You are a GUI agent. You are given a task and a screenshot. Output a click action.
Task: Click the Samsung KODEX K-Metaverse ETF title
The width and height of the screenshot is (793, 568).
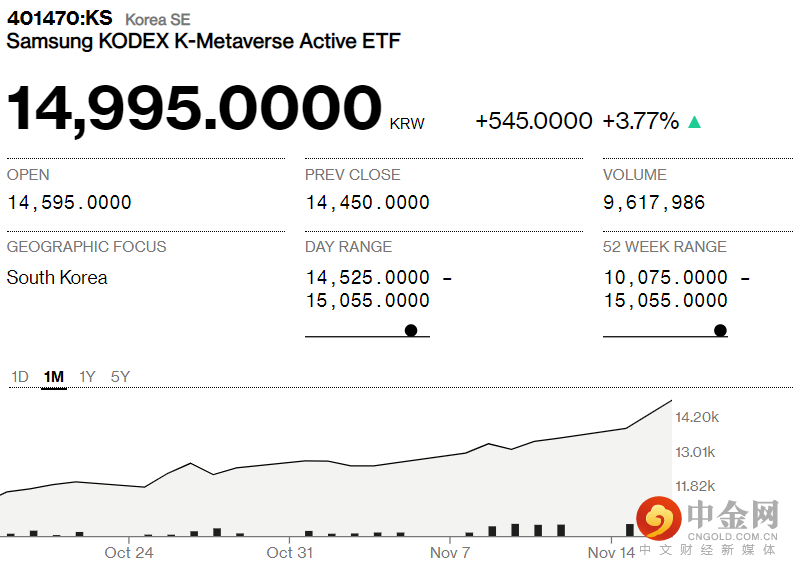coord(204,41)
